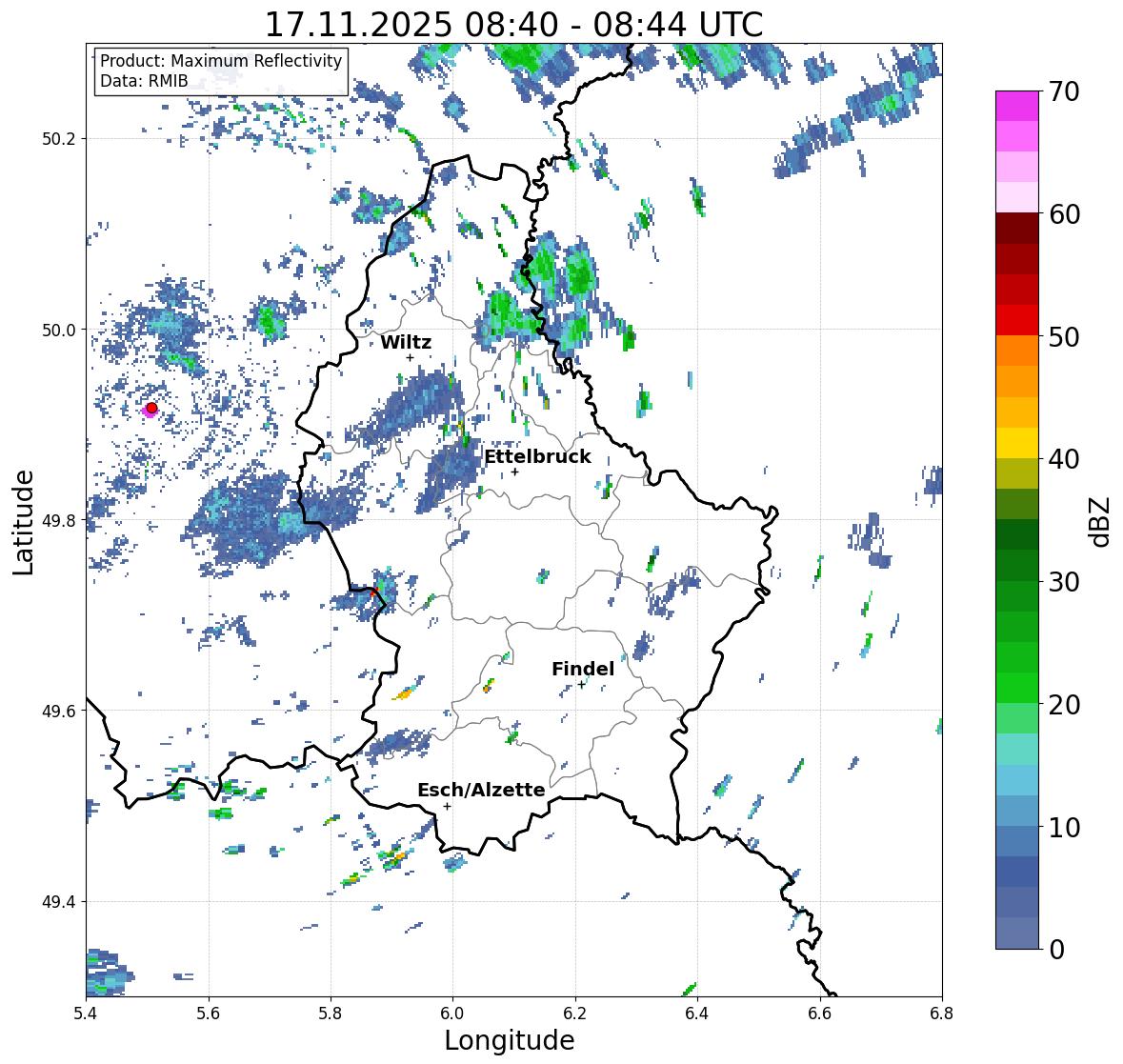This screenshot has height=1064, width=1123.
Task: Click the 6.4 longitude tick label
Action: click(697, 1014)
